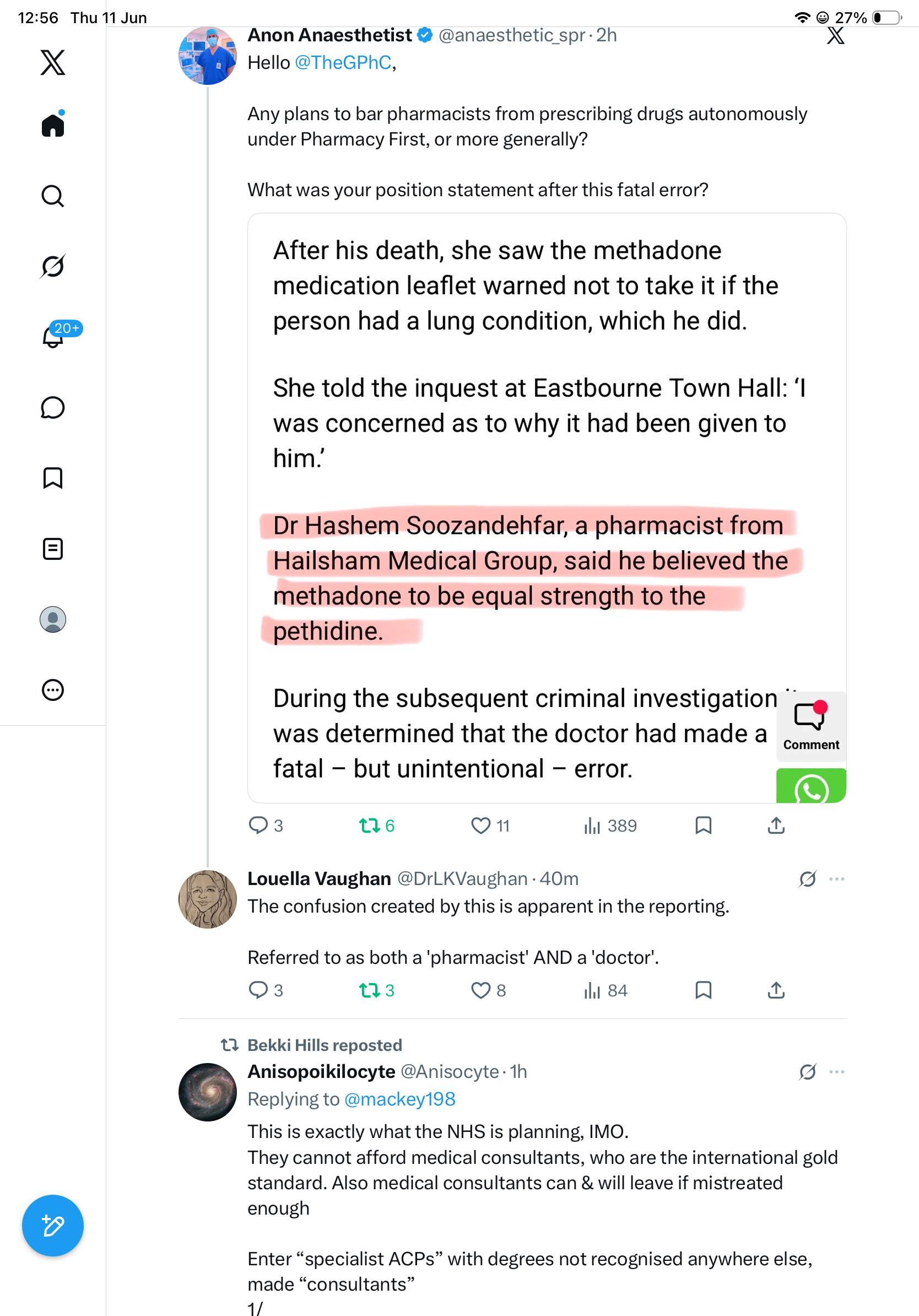Open three-dot menu on Louella Vaughan's post
The image size is (919, 1316).
coord(836,878)
